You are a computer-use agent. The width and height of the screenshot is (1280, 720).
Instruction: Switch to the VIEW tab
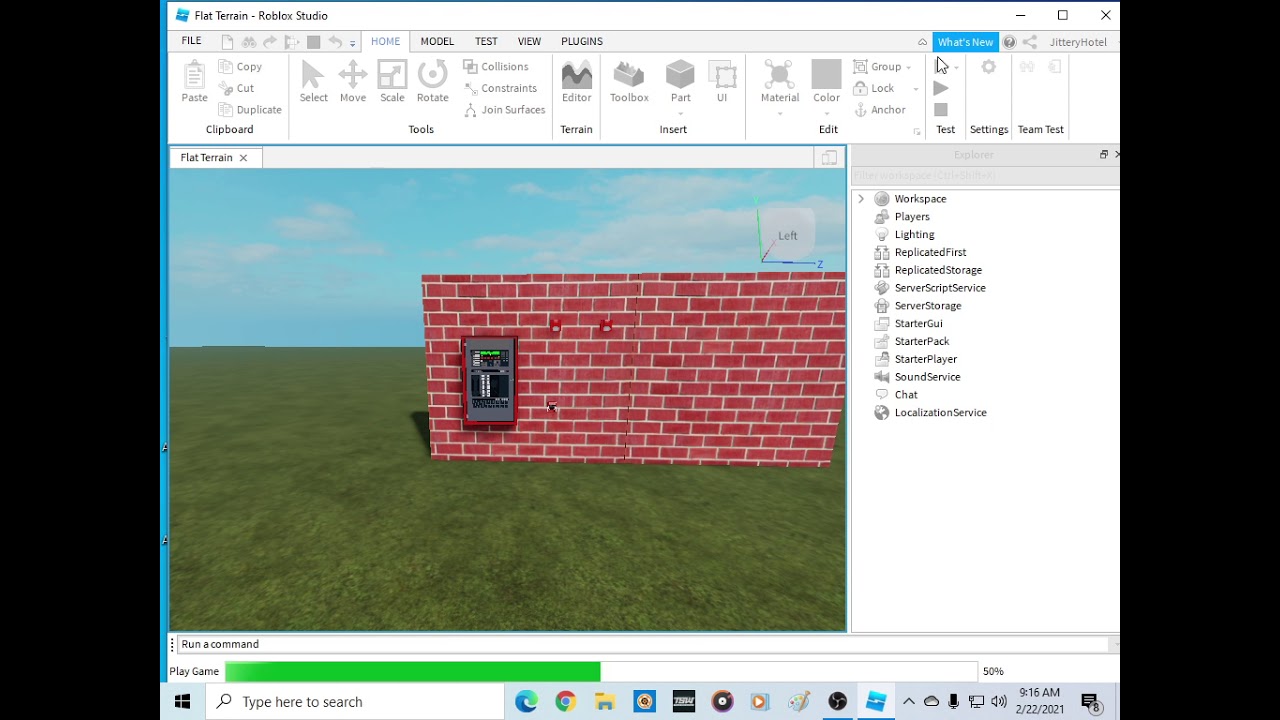[529, 41]
